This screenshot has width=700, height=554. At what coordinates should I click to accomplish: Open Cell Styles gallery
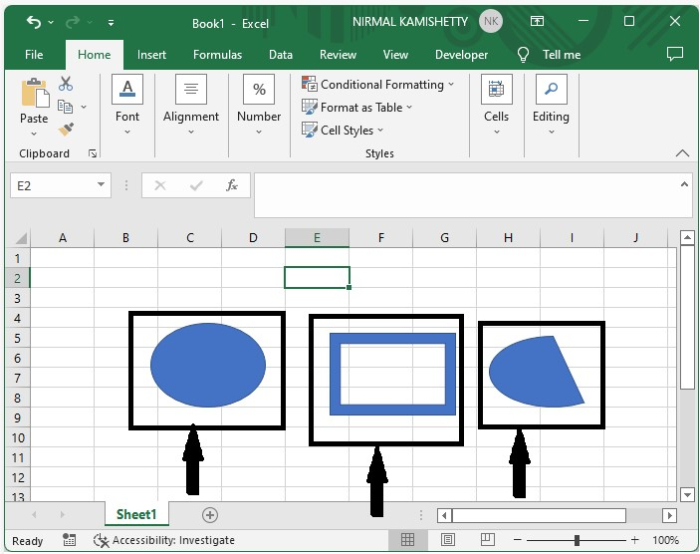[342, 130]
